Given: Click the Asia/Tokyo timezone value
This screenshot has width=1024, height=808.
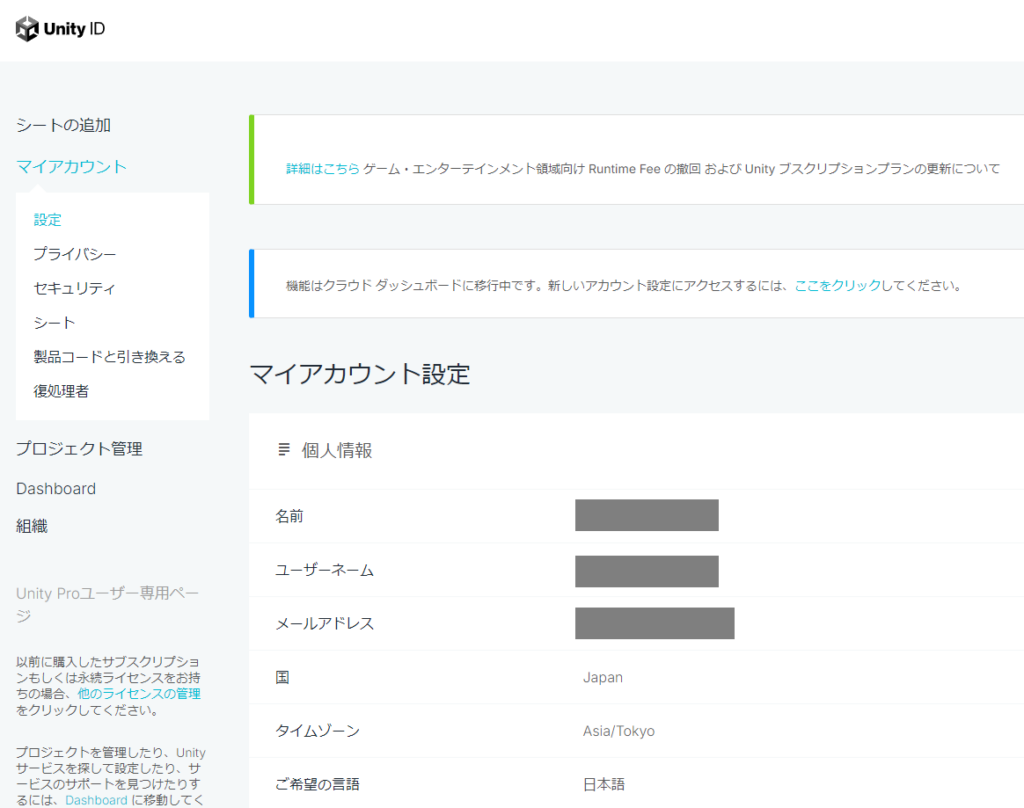Looking at the screenshot, I should [x=618, y=731].
